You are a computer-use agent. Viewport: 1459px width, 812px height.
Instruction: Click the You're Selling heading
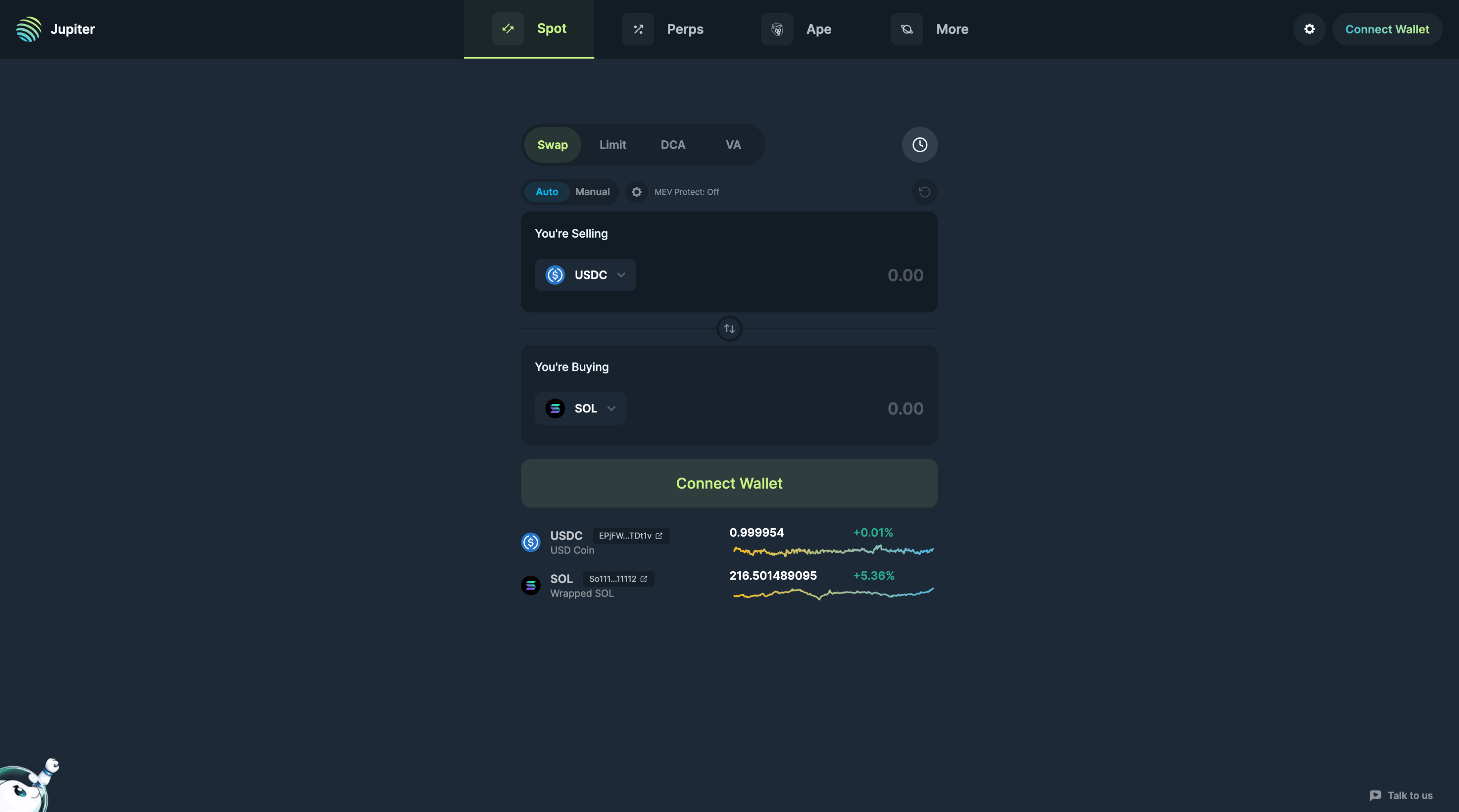[571, 233]
